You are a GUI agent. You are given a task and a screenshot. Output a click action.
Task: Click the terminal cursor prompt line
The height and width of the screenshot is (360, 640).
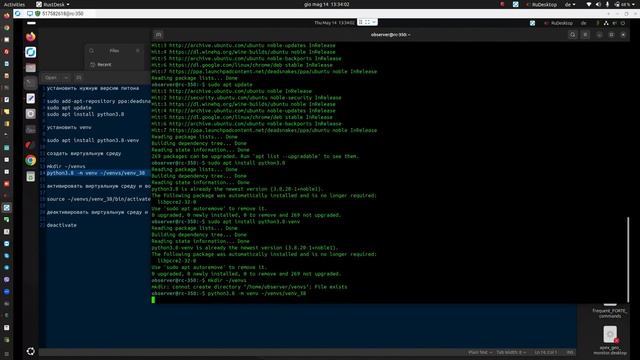point(153,300)
